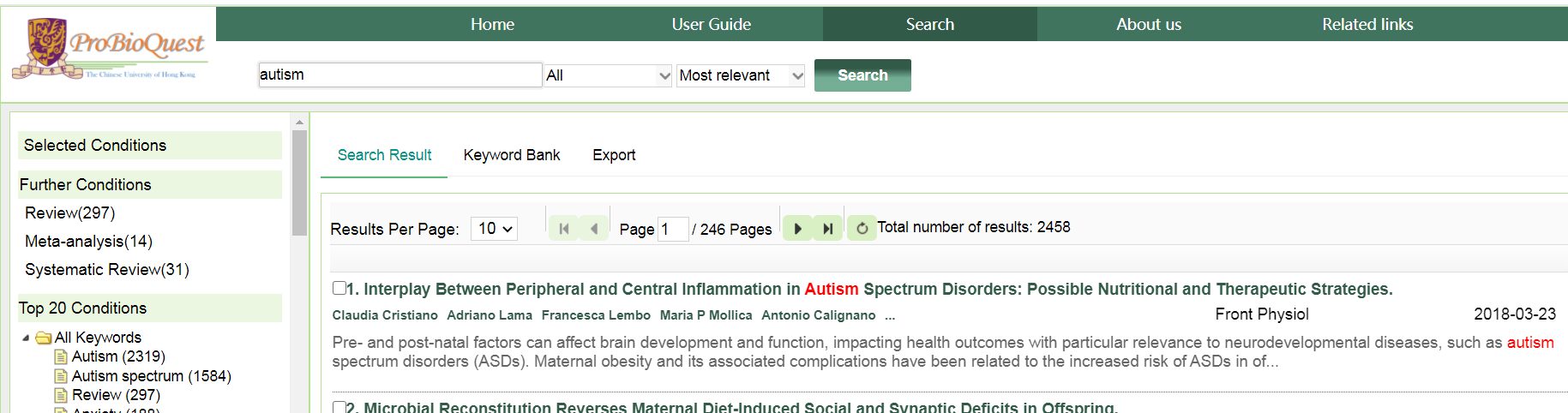Click the page number input field

point(673,229)
